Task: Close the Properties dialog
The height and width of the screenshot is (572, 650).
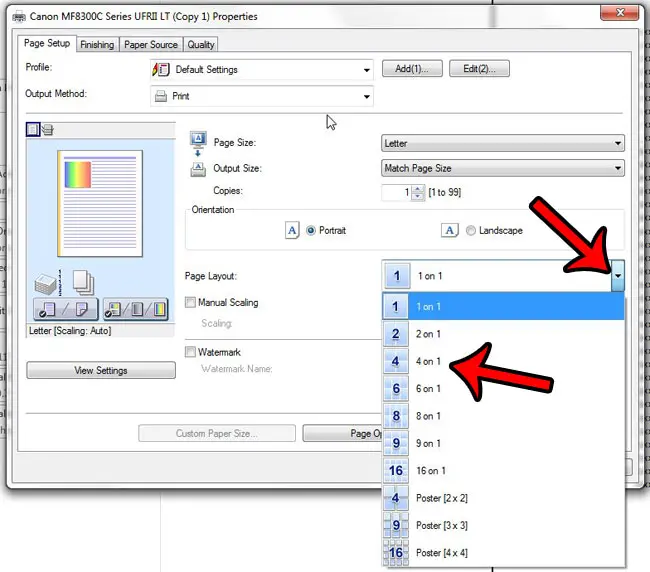Action: (x=620, y=13)
